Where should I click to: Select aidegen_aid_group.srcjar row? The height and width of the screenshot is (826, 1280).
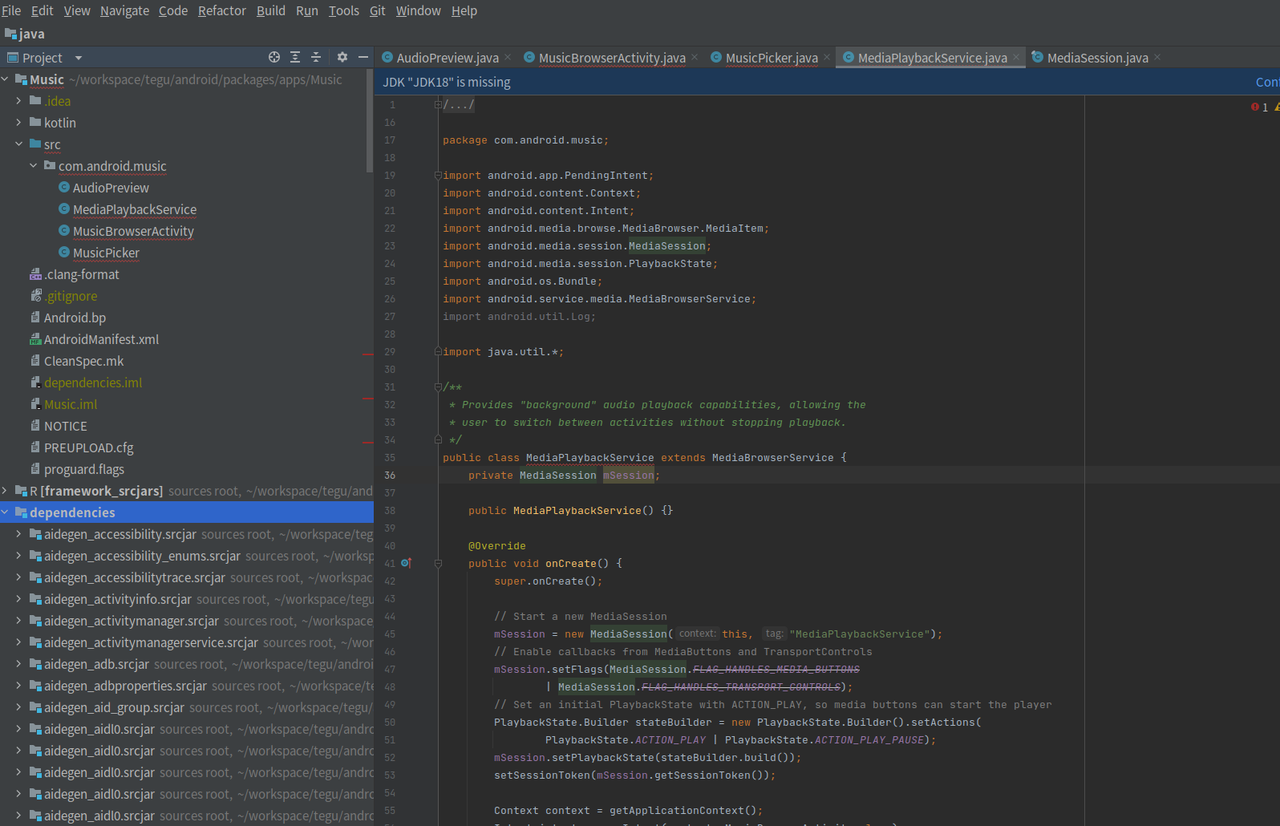[x=187, y=708]
